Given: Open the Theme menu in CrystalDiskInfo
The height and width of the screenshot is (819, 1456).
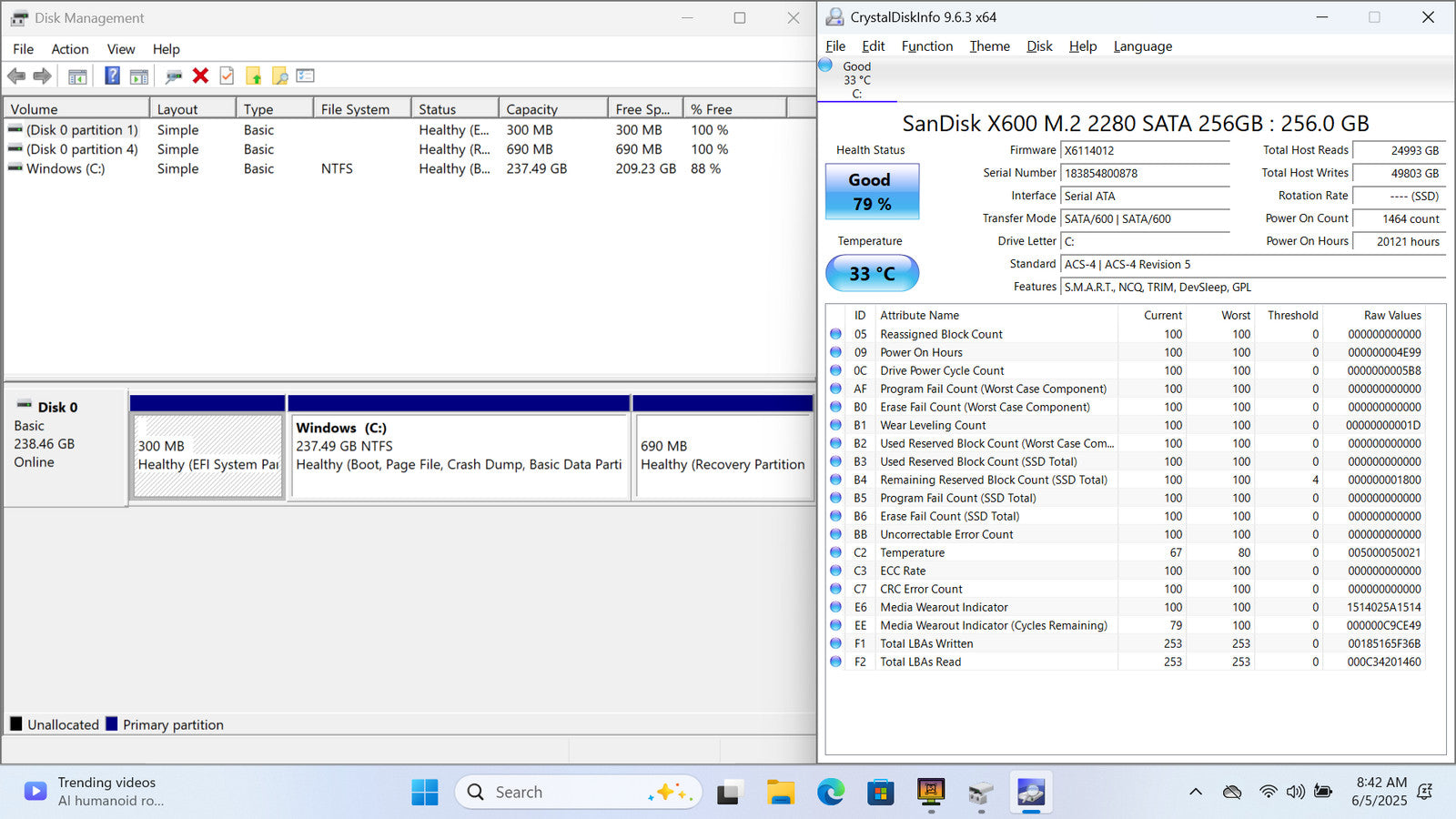Looking at the screenshot, I should pyautogui.click(x=990, y=46).
